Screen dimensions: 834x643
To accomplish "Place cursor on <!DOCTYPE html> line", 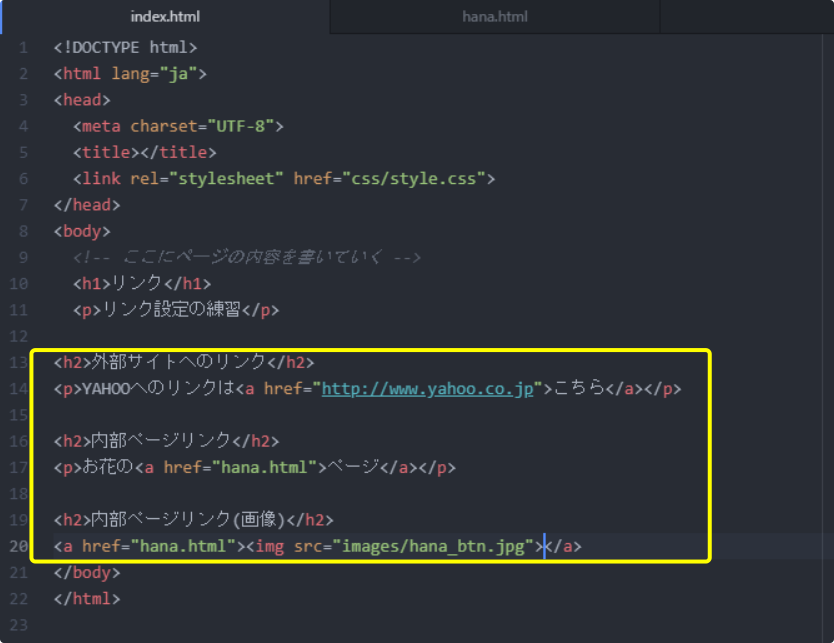I will (126, 47).
